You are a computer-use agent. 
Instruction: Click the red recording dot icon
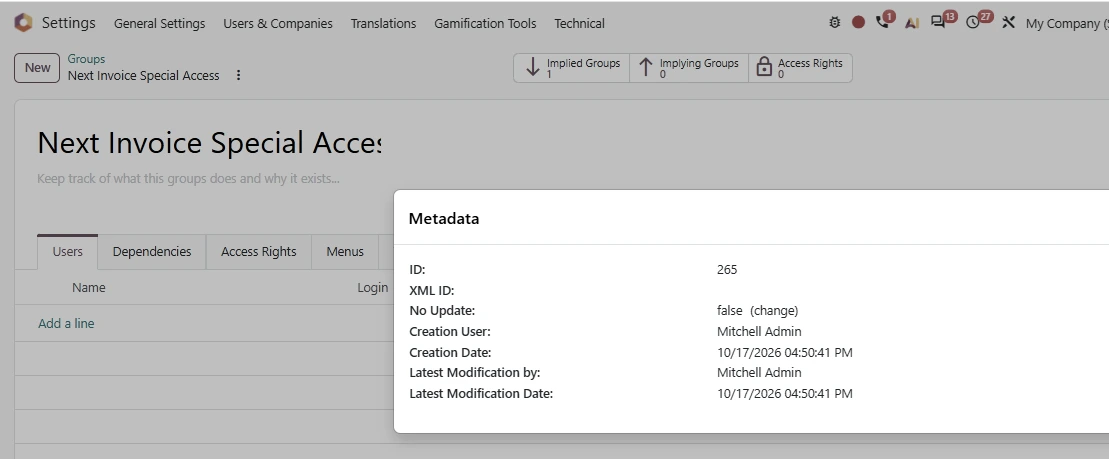point(859,23)
